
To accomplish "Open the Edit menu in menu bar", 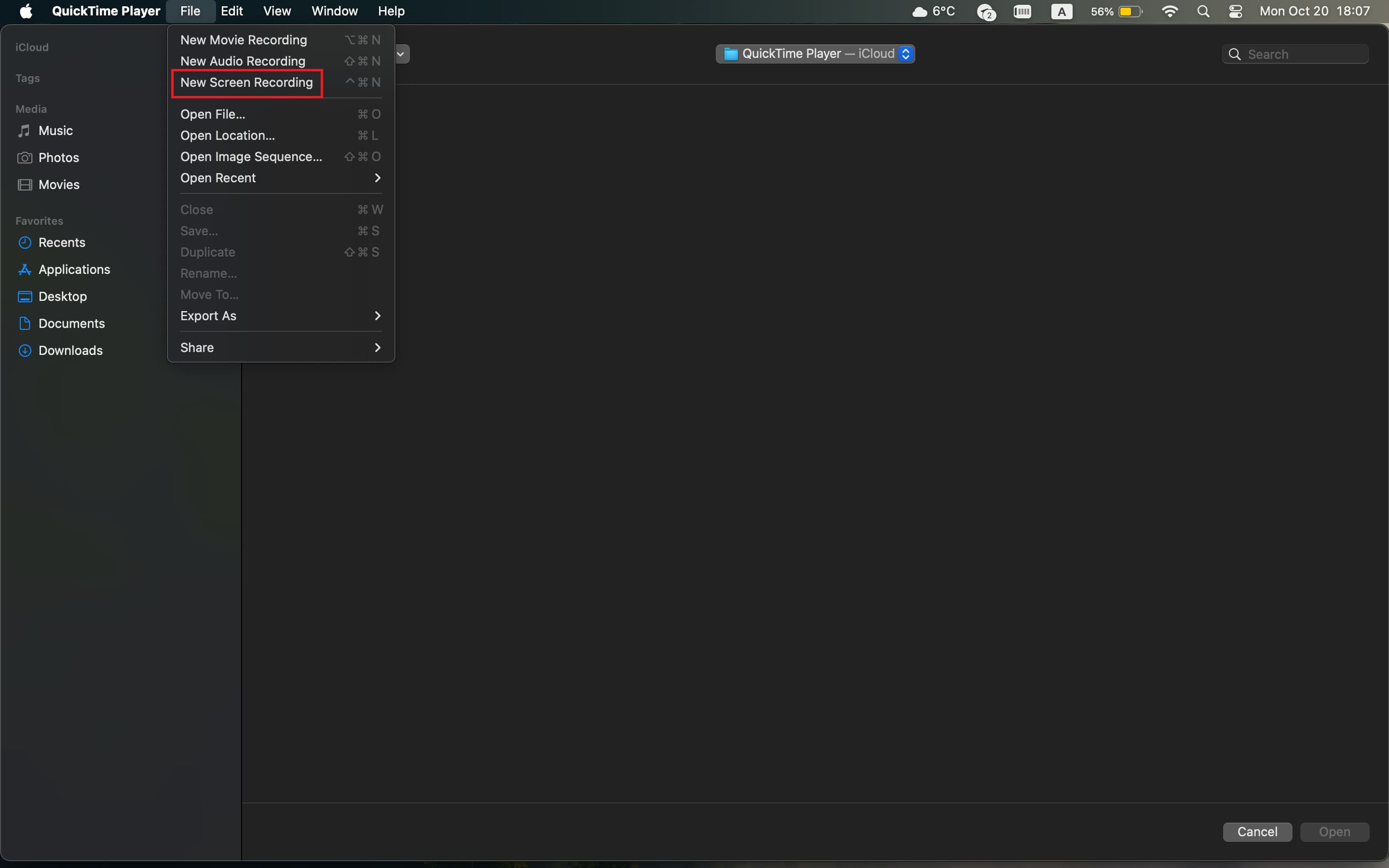I will [232, 12].
